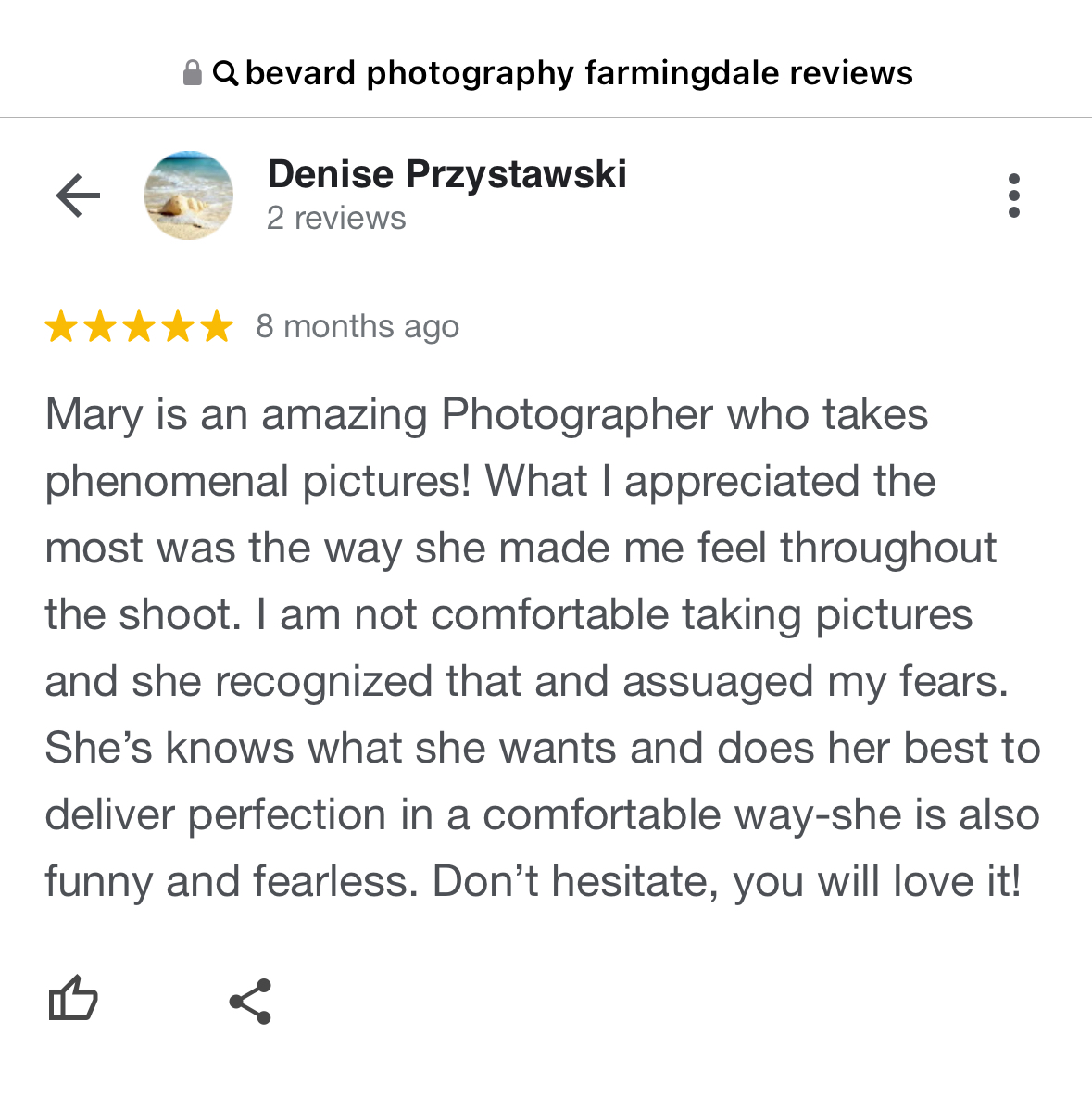Open the three-dot more options menu
The height and width of the screenshot is (1110, 1092).
[x=1014, y=196]
